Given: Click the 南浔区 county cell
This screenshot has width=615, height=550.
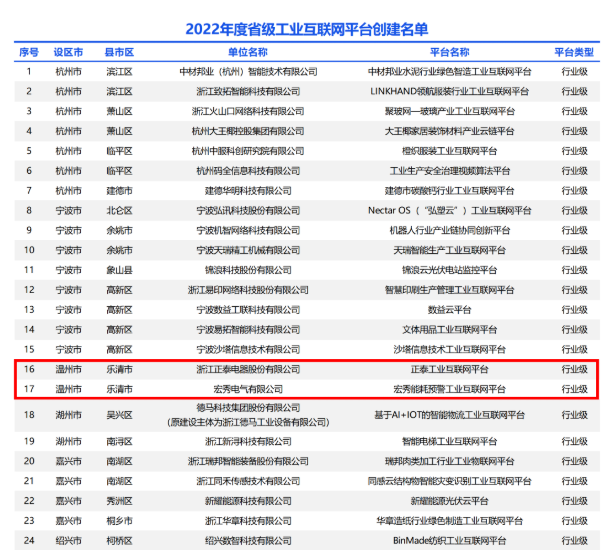Looking at the screenshot, I should pyautogui.click(x=120, y=441).
